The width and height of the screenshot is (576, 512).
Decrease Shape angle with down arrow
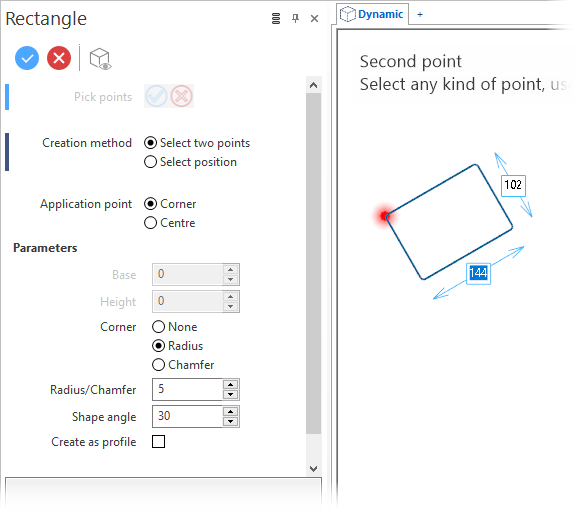click(x=231, y=422)
